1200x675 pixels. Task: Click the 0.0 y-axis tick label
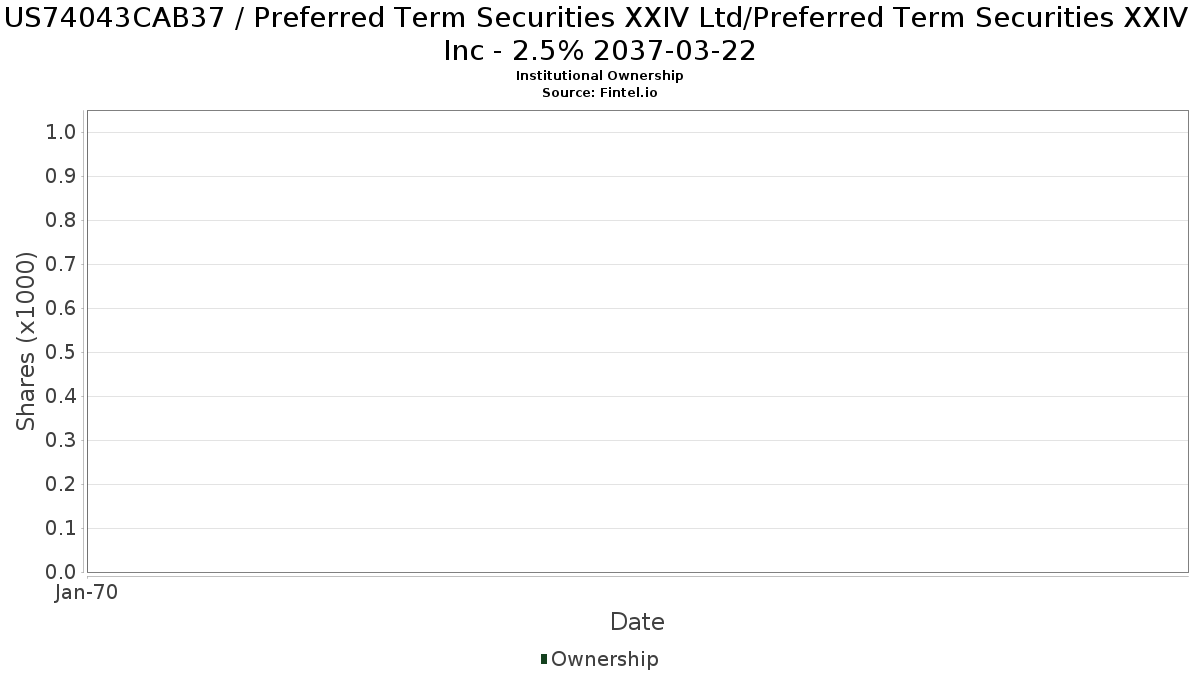click(62, 573)
